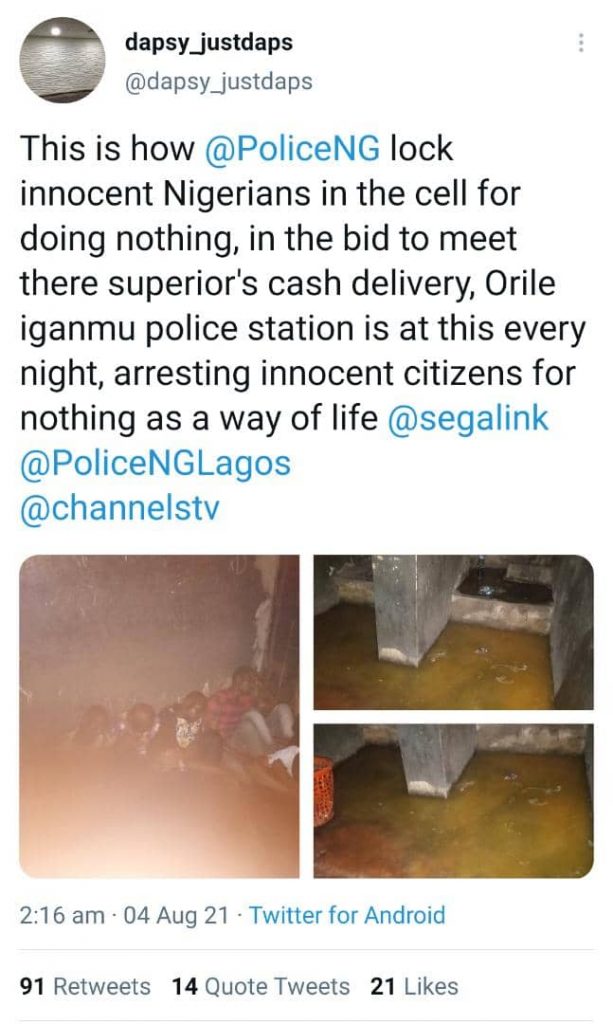Open the left photo of detained people
Screen dimensions: 613x1024
click(159, 716)
